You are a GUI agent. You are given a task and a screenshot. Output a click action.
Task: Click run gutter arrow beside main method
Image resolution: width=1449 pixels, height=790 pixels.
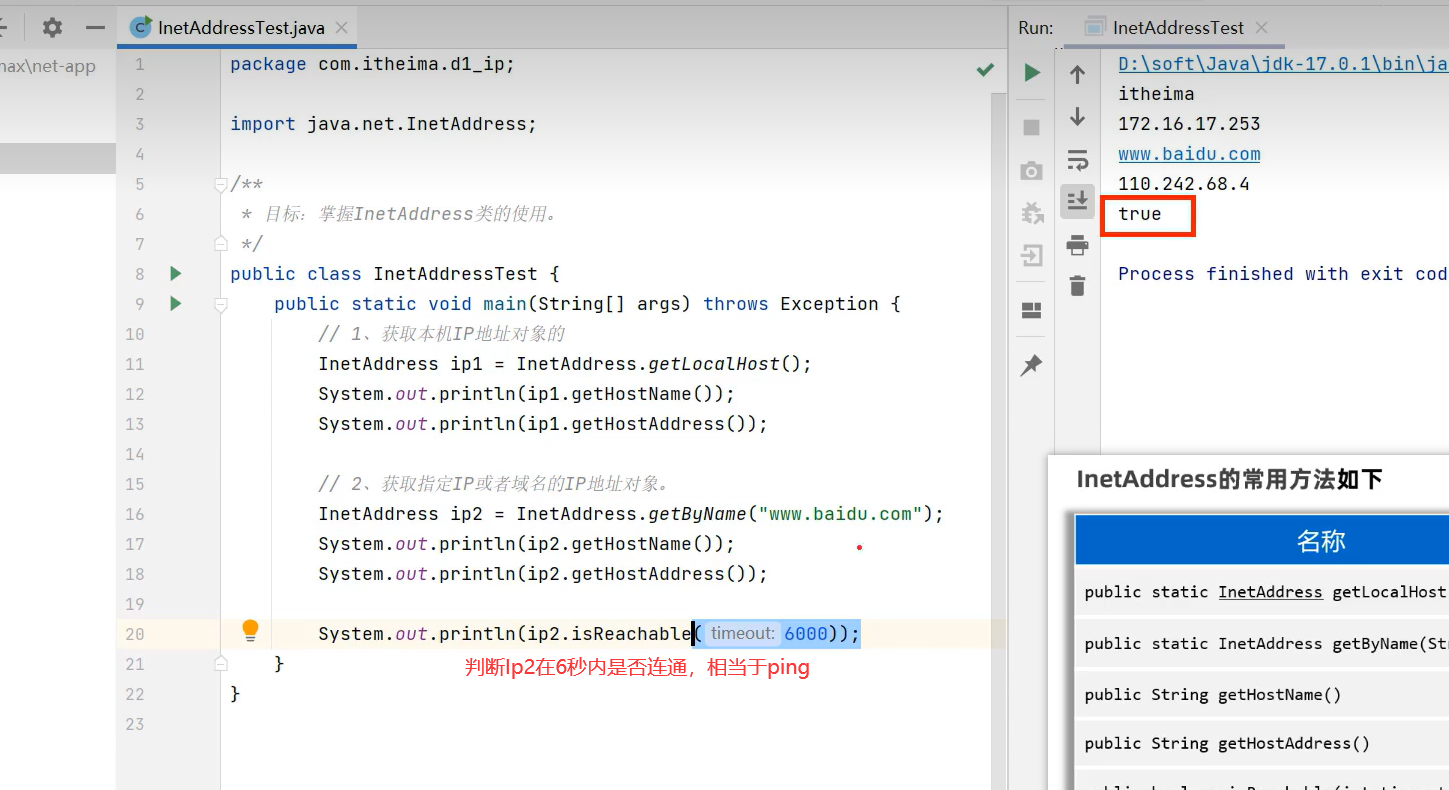click(176, 304)
